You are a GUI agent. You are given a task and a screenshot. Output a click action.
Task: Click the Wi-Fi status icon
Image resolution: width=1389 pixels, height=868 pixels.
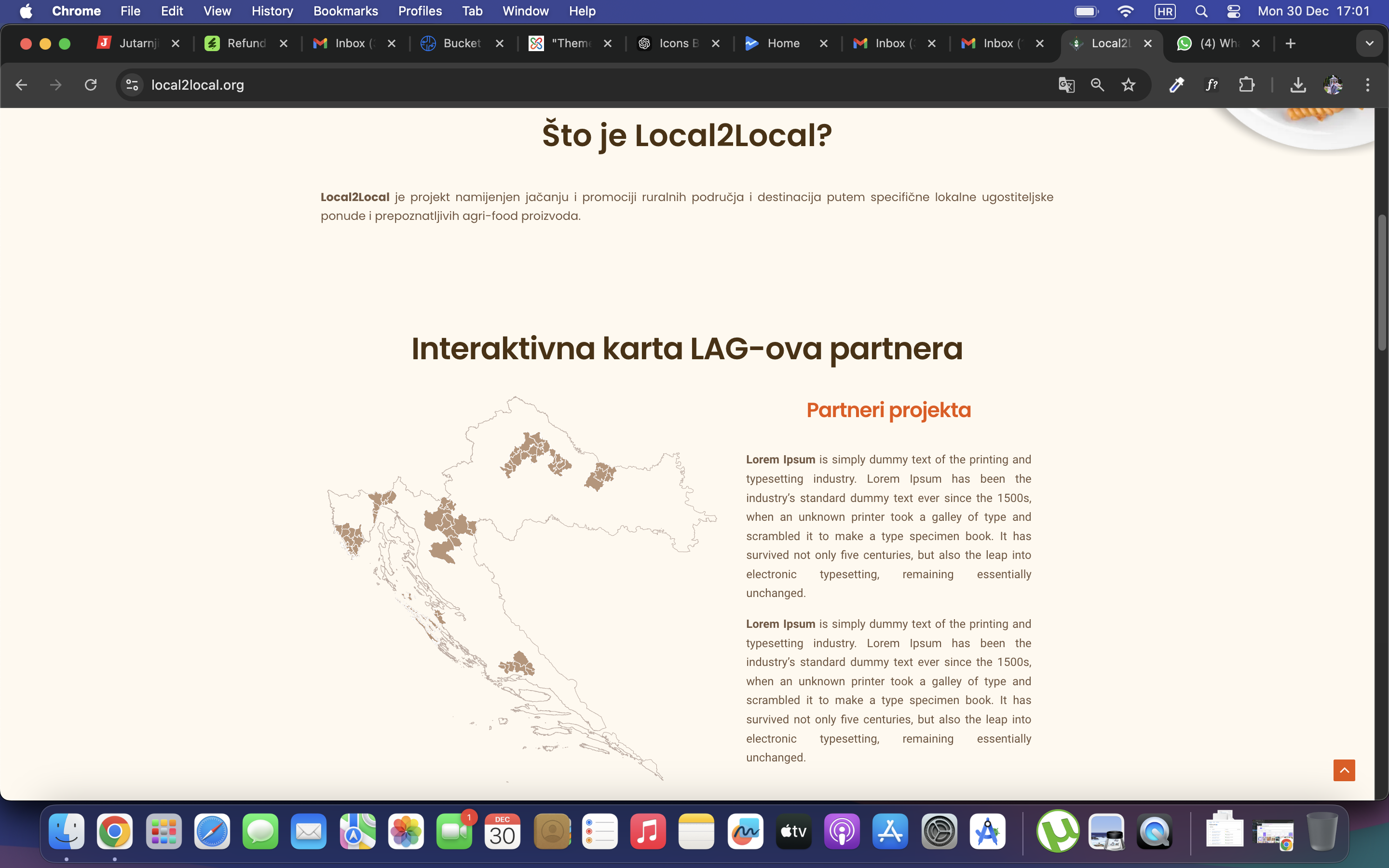point(1126,11)
